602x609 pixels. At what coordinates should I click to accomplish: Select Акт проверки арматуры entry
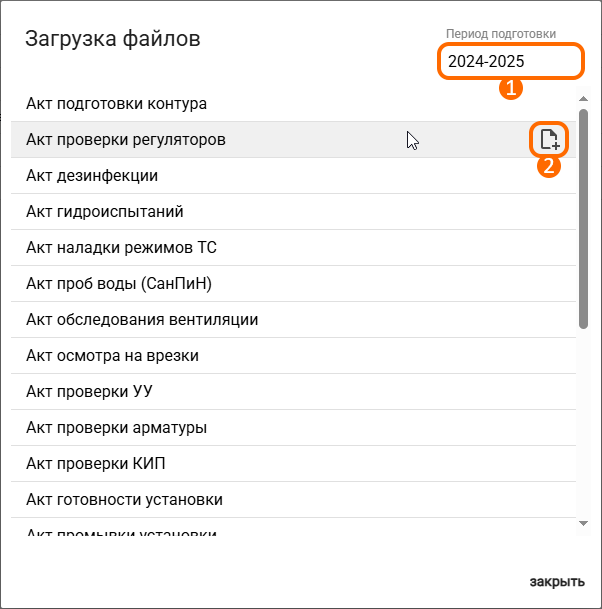point(293,428)
